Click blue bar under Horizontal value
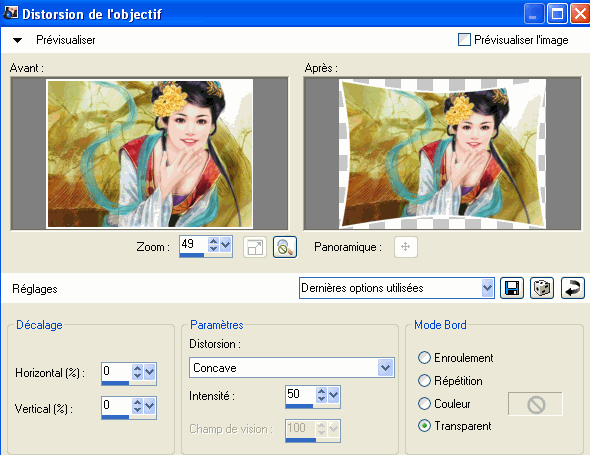Viewport: 590px width, 455px height. point(115,383)
